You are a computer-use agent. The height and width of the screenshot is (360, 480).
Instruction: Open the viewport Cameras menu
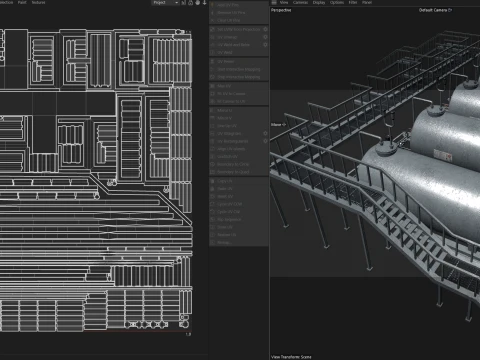click(300, 2)
